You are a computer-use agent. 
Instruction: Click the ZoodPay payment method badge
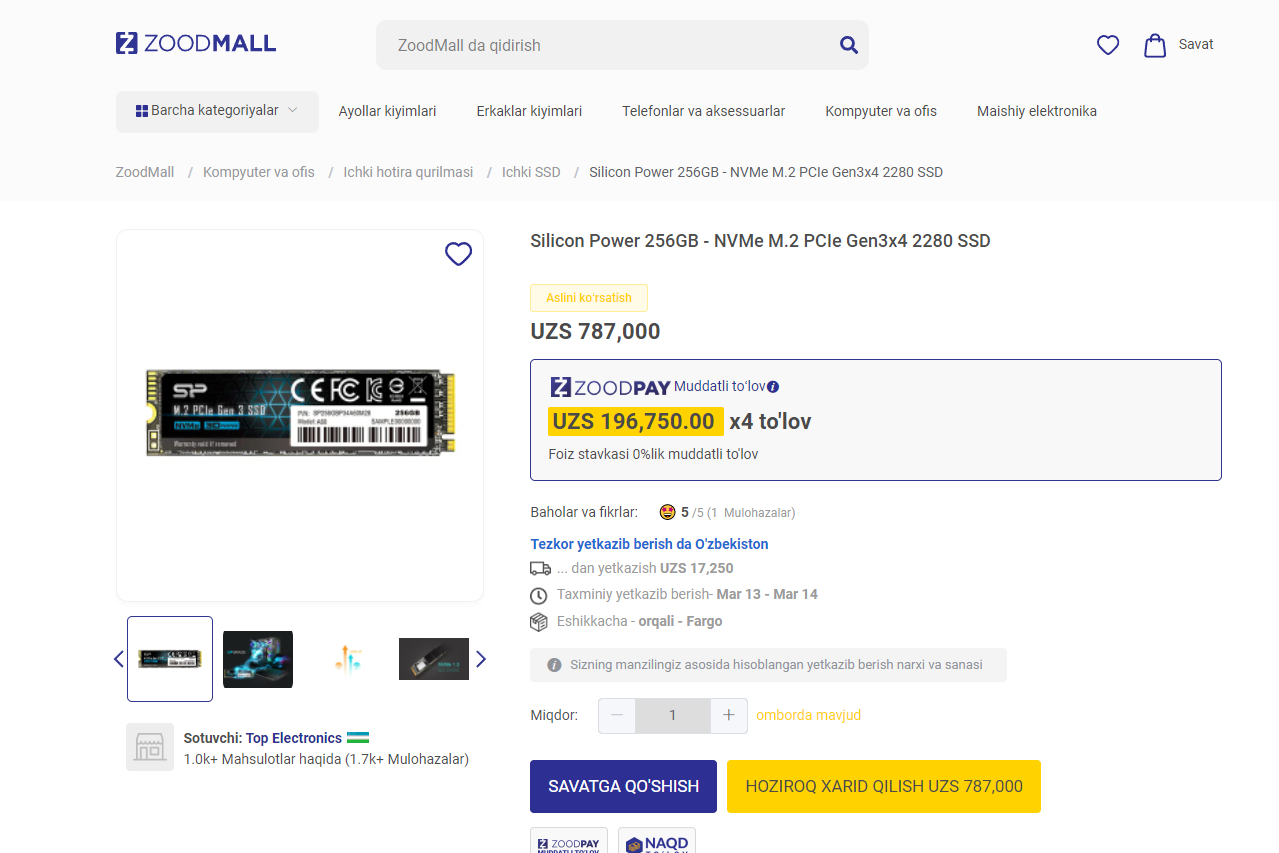pyautogui.click(x=569, y=841)
